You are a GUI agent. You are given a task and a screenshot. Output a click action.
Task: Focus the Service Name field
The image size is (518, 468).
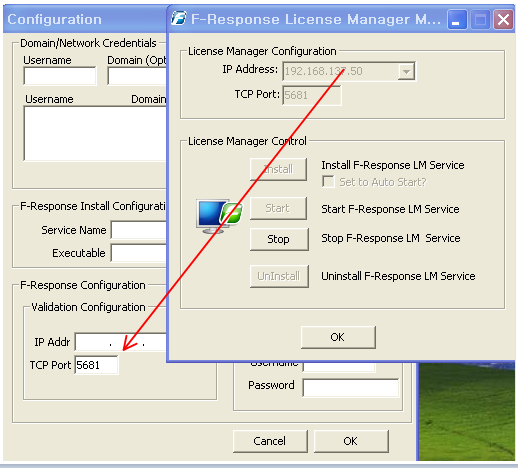coord(139,230)
